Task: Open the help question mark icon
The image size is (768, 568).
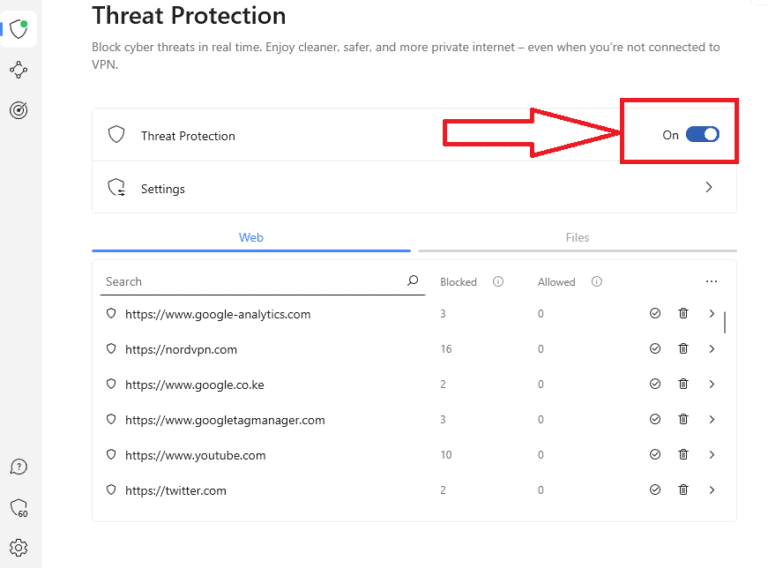Action: pos(18,467)
